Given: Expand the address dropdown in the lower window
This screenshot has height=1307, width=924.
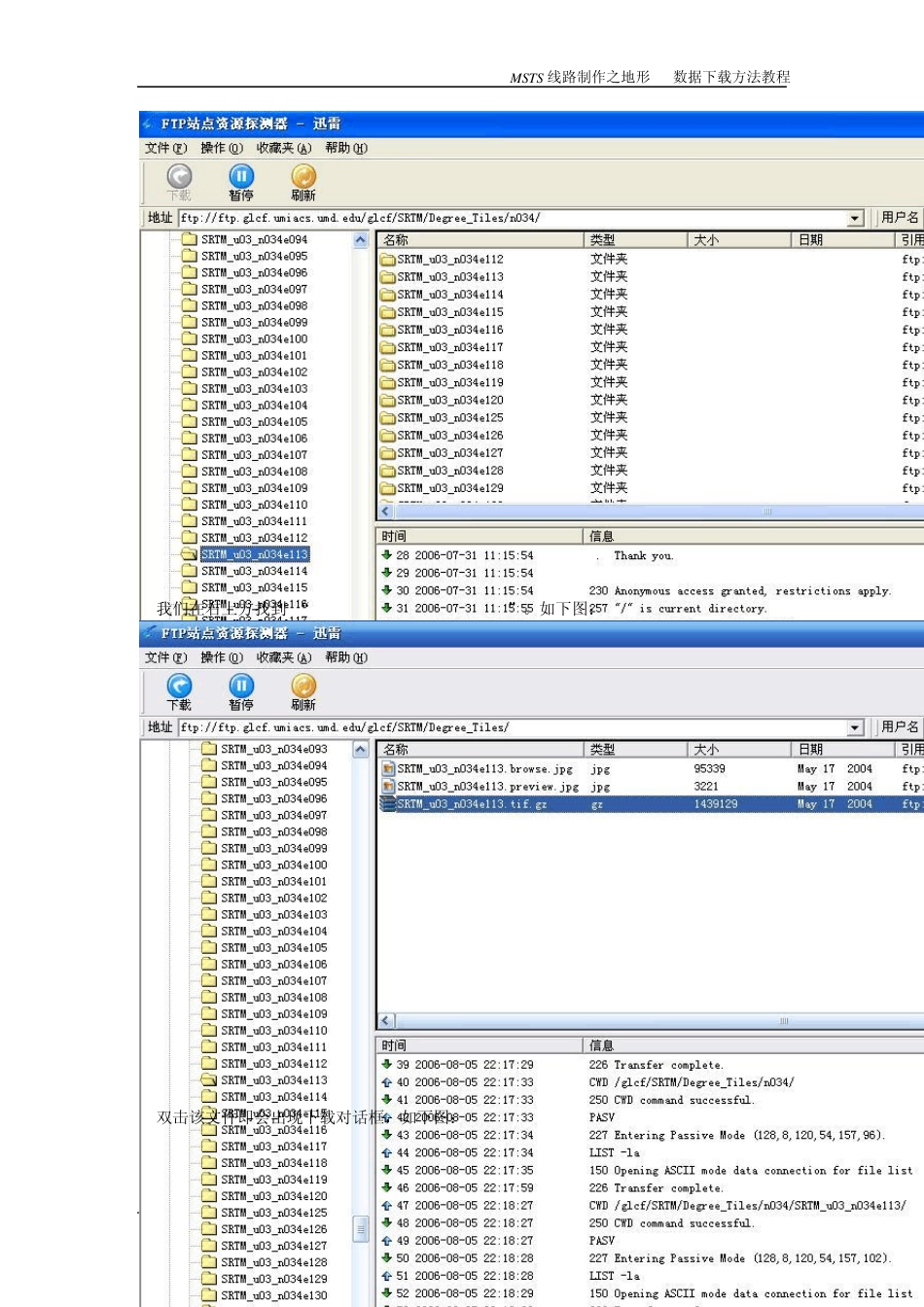Looking at the screenshot, I should click(855, 728).
